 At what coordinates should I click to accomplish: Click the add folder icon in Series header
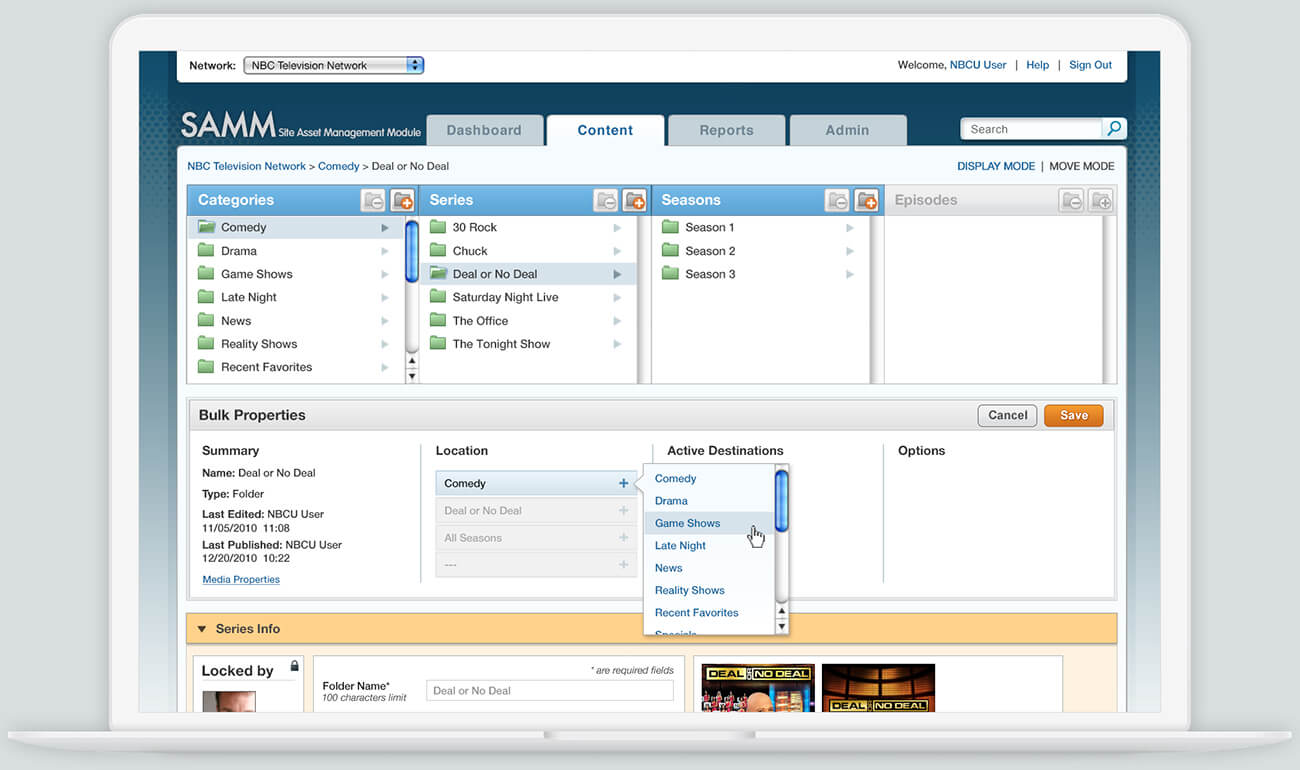click(x=634, y=201)
